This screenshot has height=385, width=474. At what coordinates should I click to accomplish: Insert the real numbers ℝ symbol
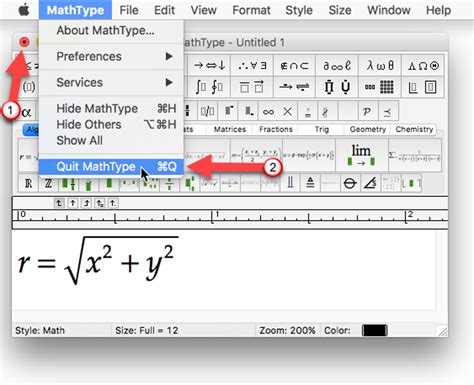tap(28, 183)
